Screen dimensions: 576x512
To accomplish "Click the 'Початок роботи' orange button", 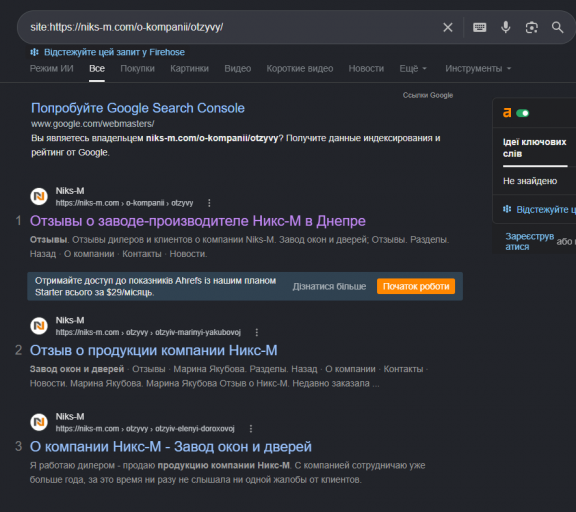I will point(416,286).
